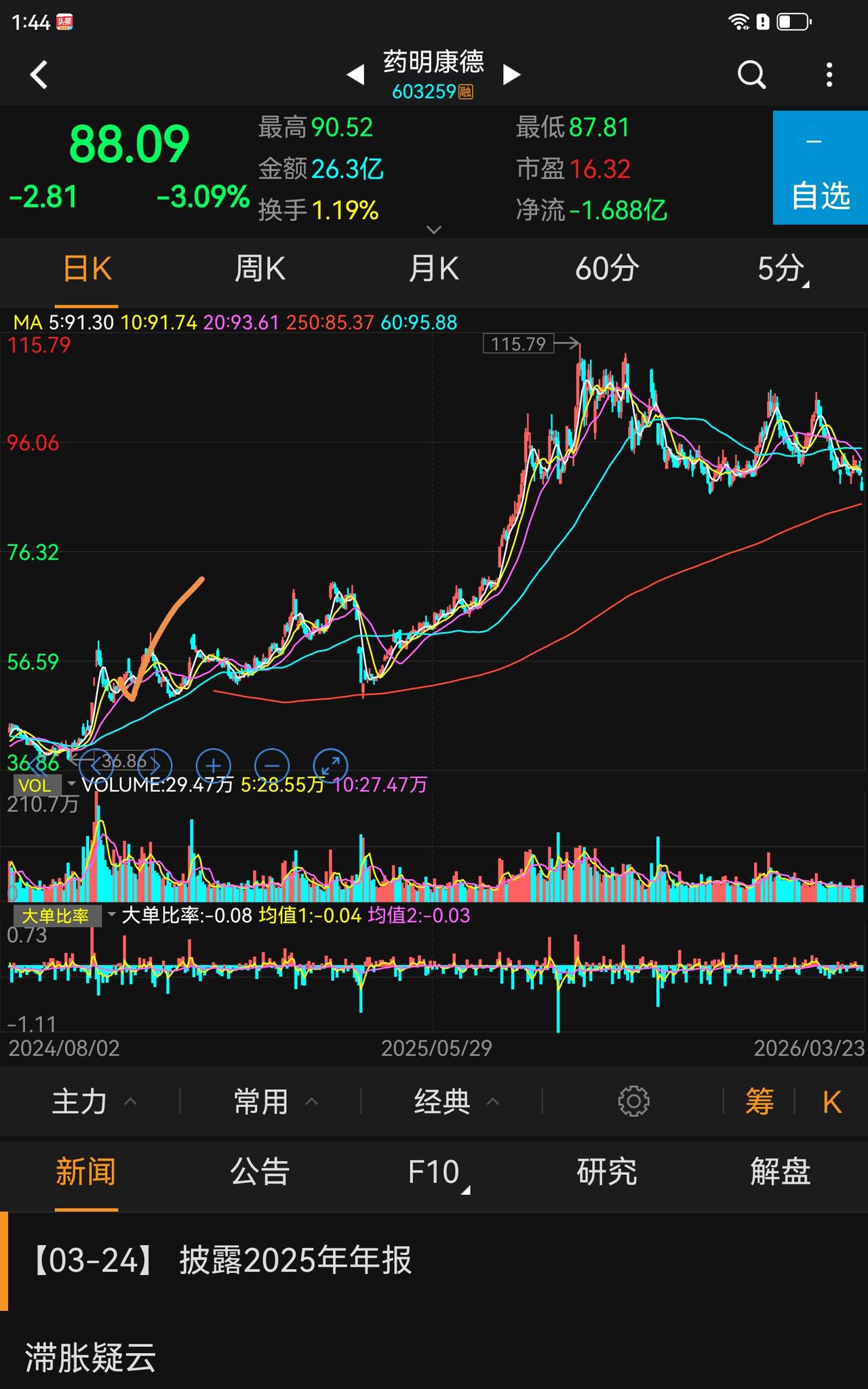Tap the stock name 药明康德
Screen dimensions: 868x1389
[434, 62]
